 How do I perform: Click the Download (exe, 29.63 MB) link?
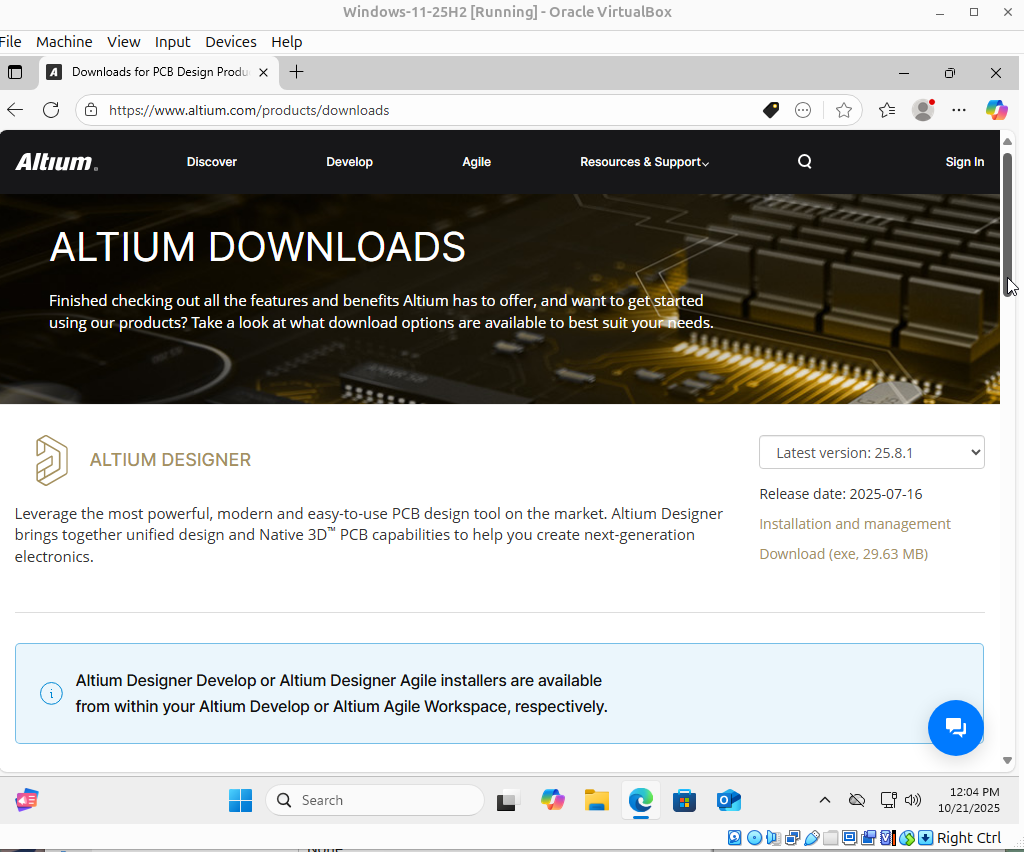[x=843, y=553]
